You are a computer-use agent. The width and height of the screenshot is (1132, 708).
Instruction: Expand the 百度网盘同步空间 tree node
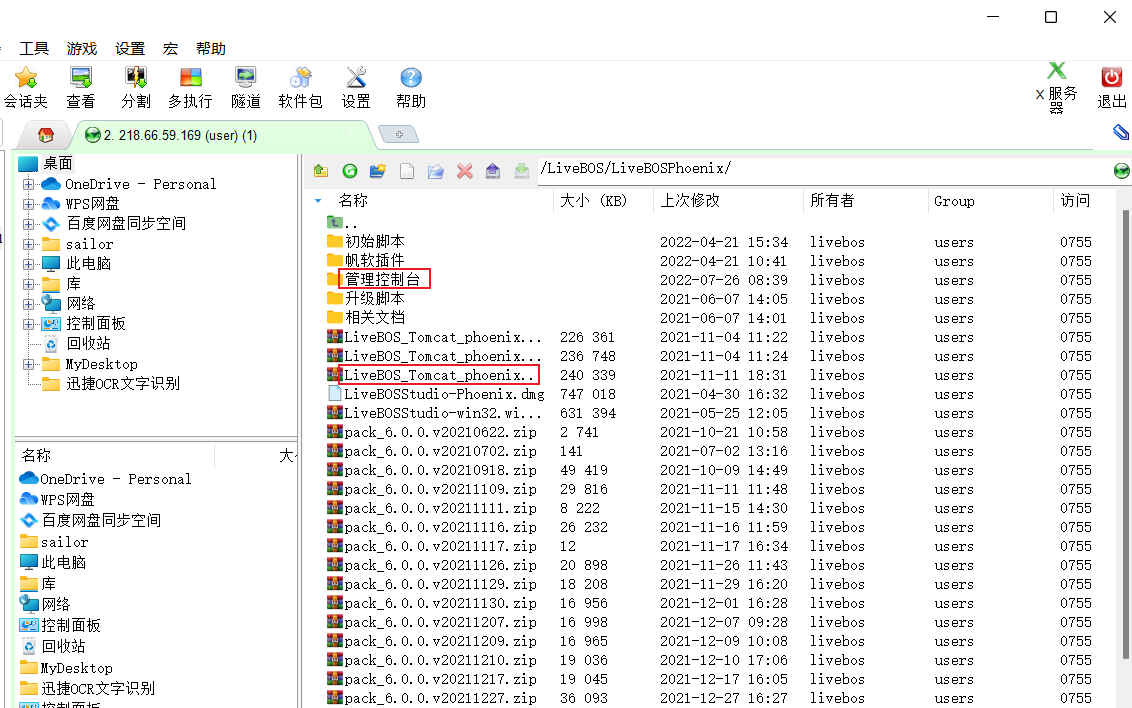pos(28,224)
